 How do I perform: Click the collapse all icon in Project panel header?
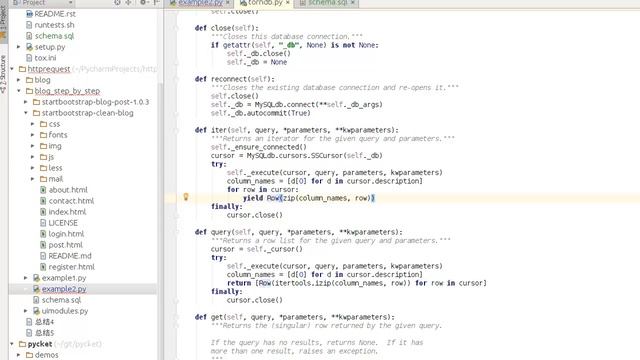click(x=128, y=2)
